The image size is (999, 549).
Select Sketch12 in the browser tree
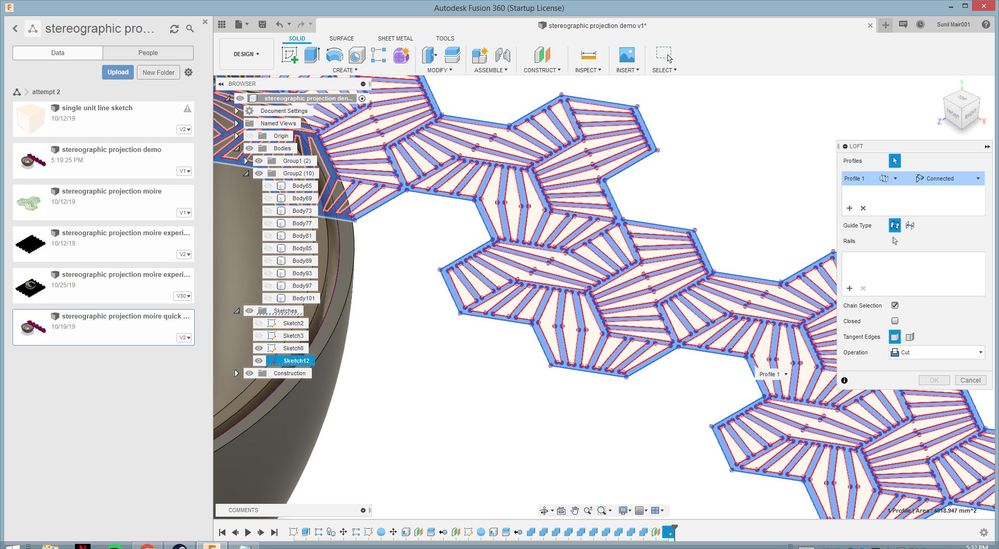tap(296, 361)
